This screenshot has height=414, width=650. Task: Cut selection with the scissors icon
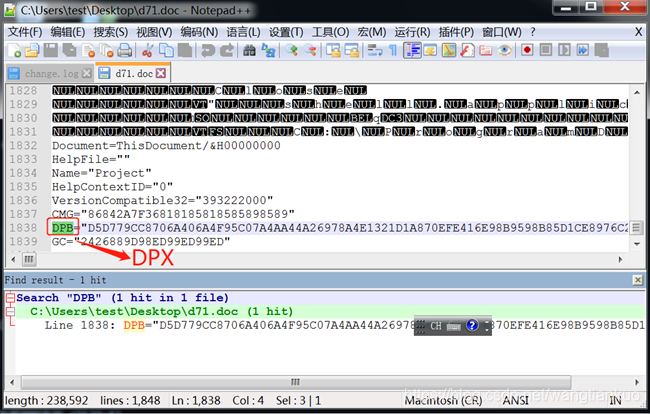click(147, 51)
